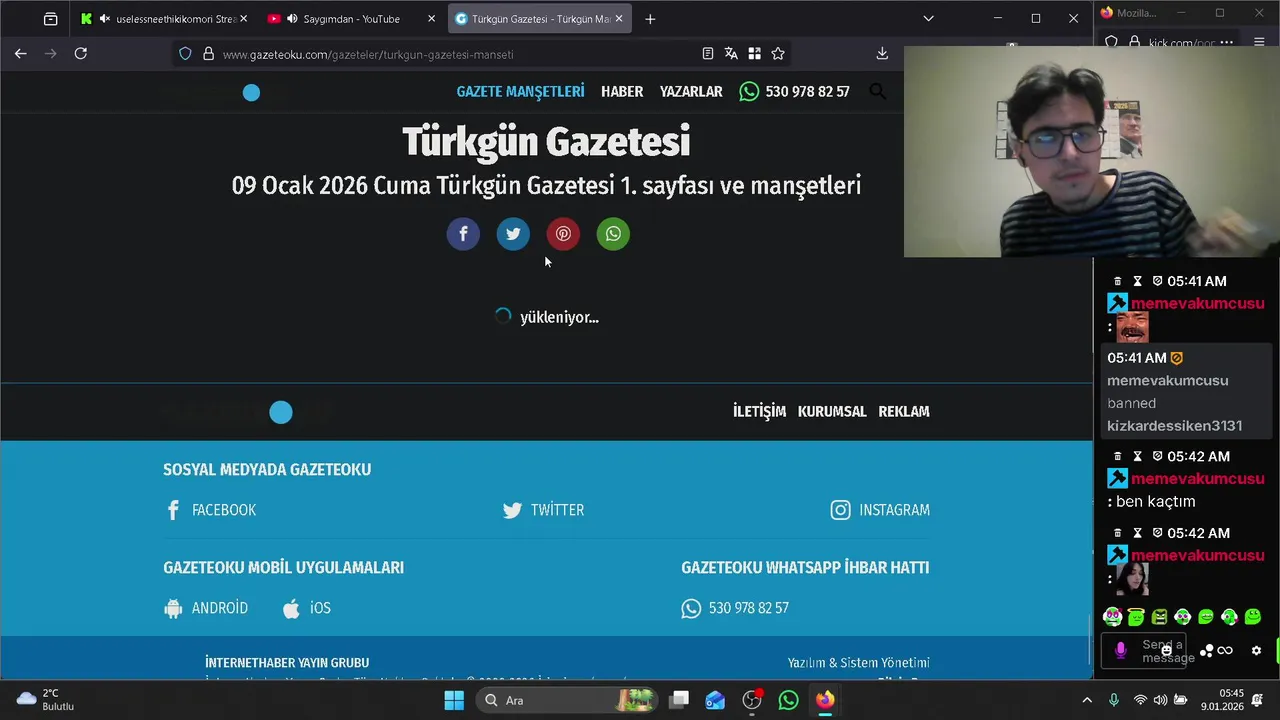Share page via Twitter circle icon
Image resolution: width=1280 pixels, height=720 pixels.
point(513,234)
